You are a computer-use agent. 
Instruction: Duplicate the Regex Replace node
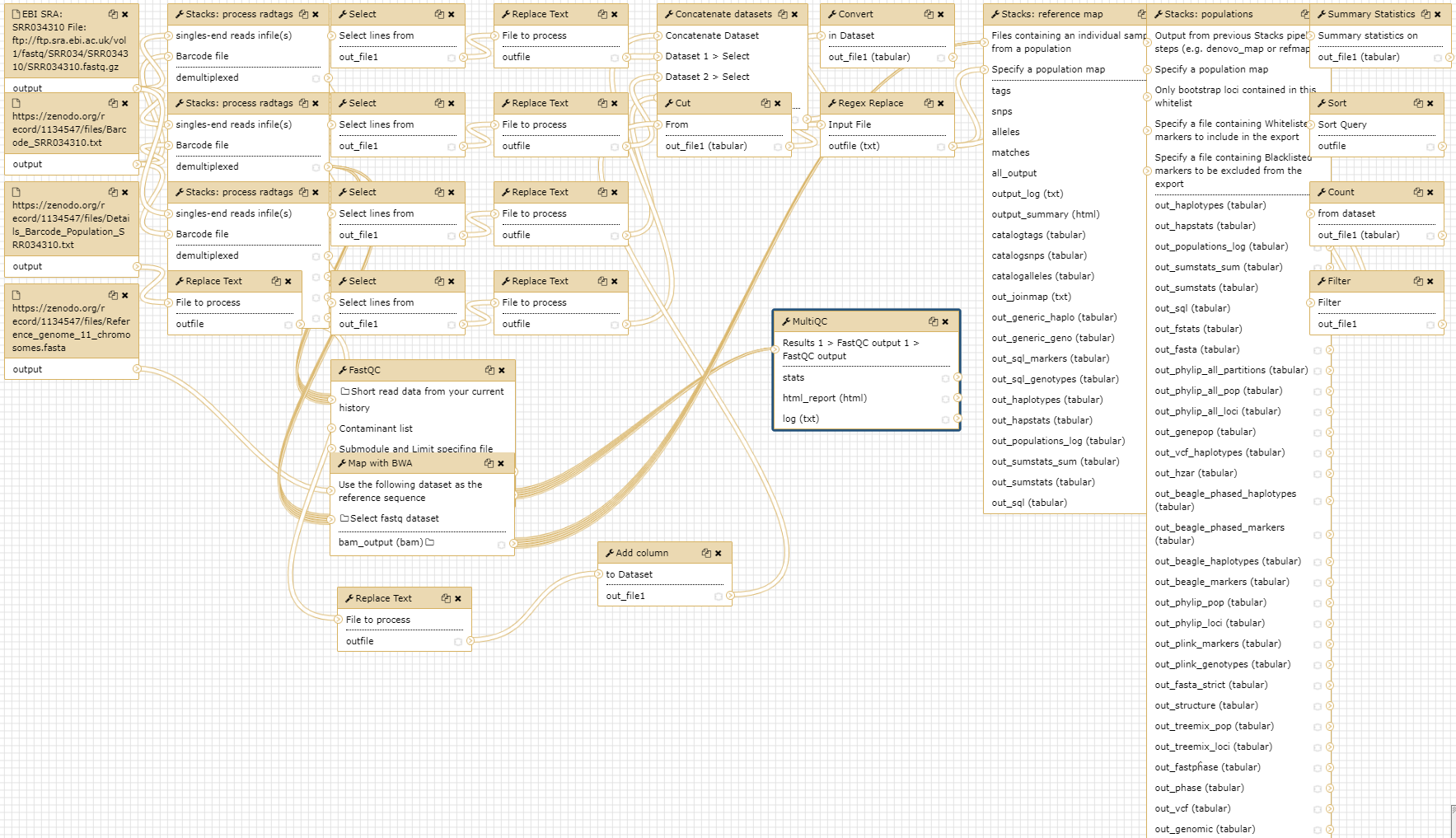click(x=929, y=103)
